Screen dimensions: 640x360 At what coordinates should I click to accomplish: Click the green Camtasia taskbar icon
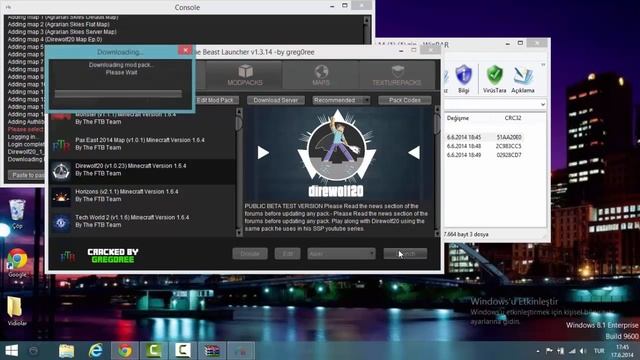click(154, 351)
